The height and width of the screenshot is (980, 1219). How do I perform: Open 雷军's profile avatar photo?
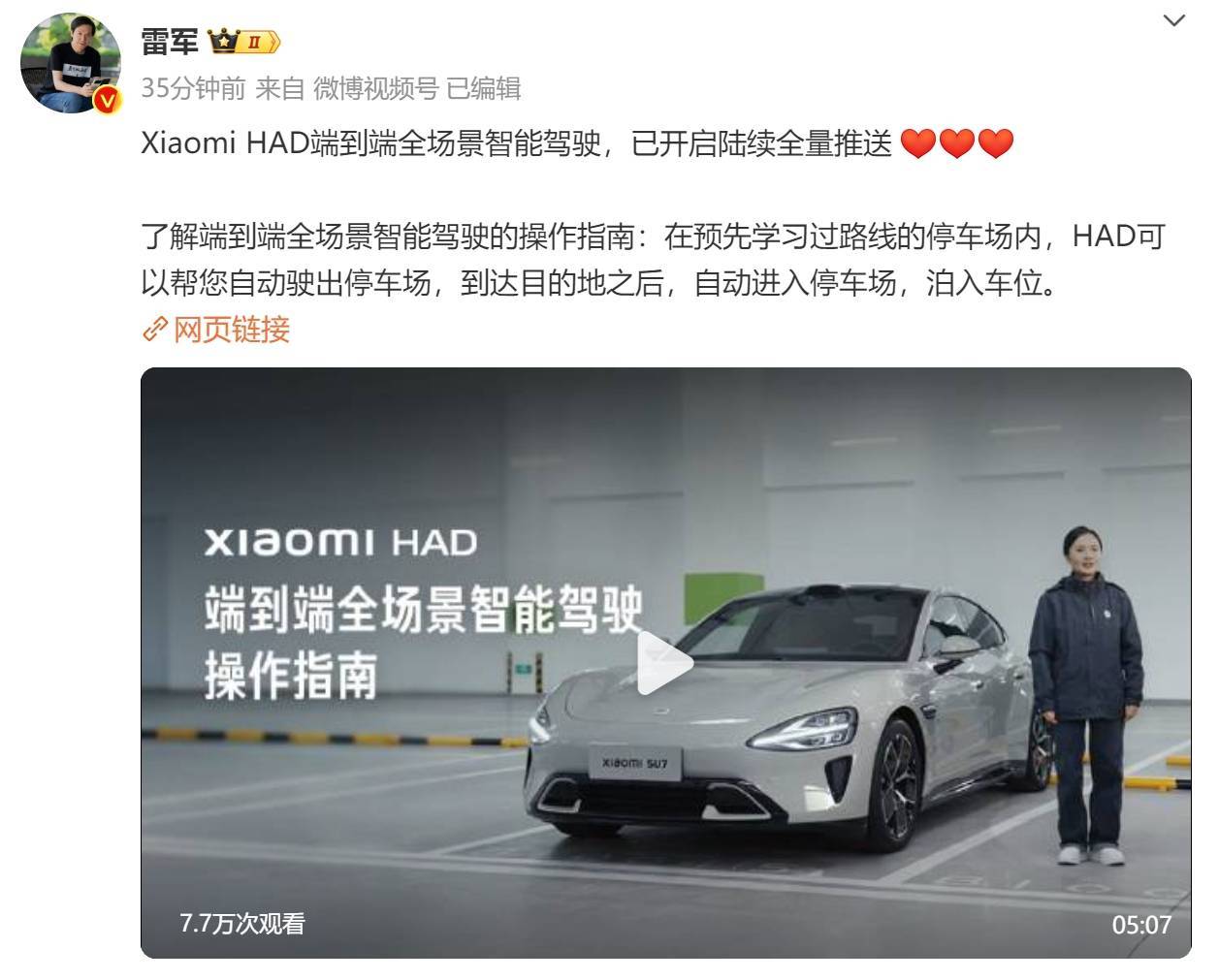point(70,63)
